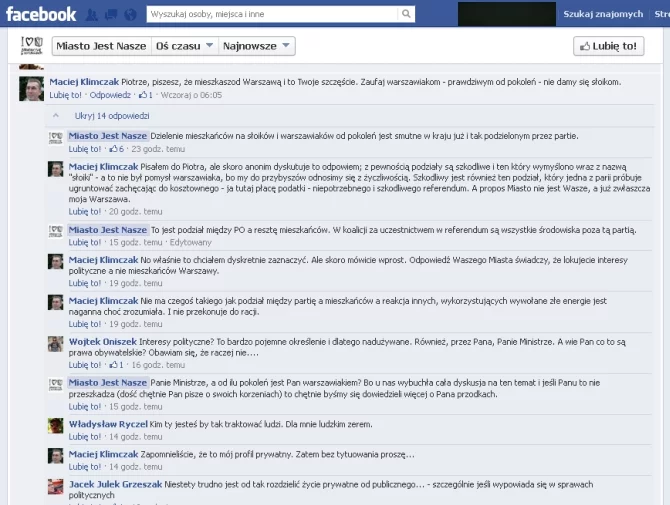
Task: Click the Miasto Jest Nasze header button
Action: coord(99,46)
